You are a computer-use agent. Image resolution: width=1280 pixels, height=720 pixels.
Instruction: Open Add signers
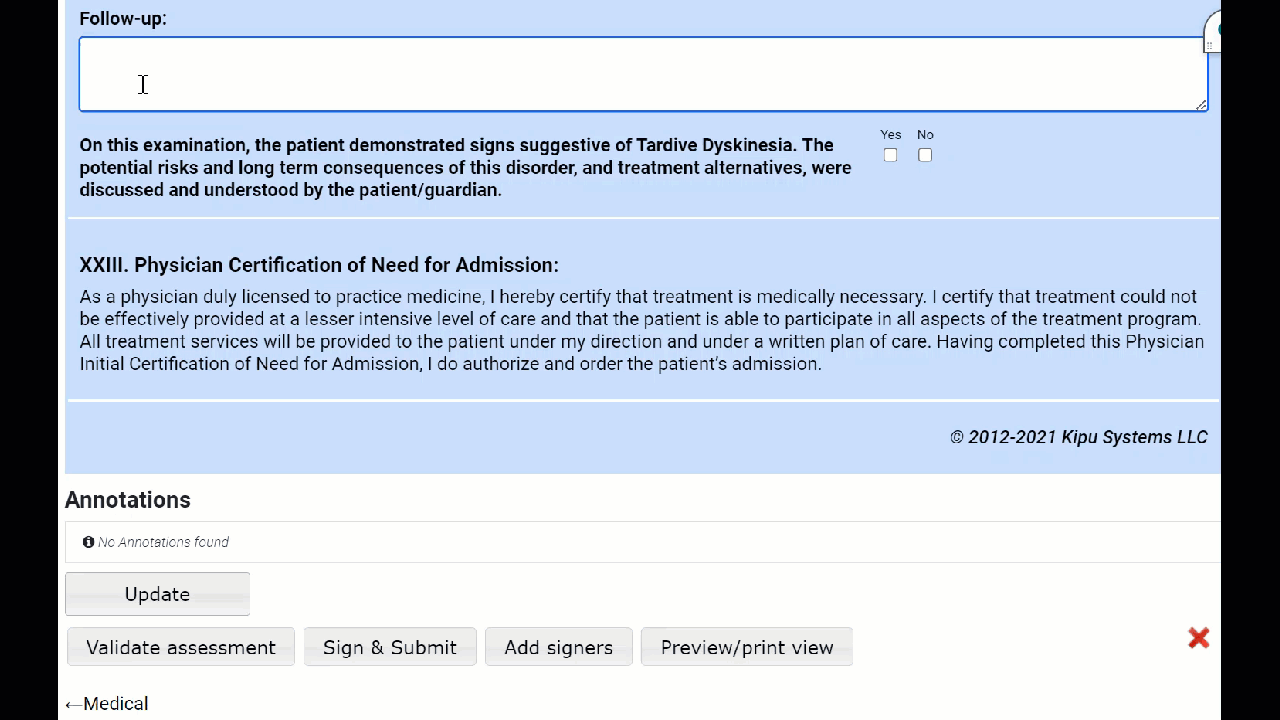click(558, 647)
